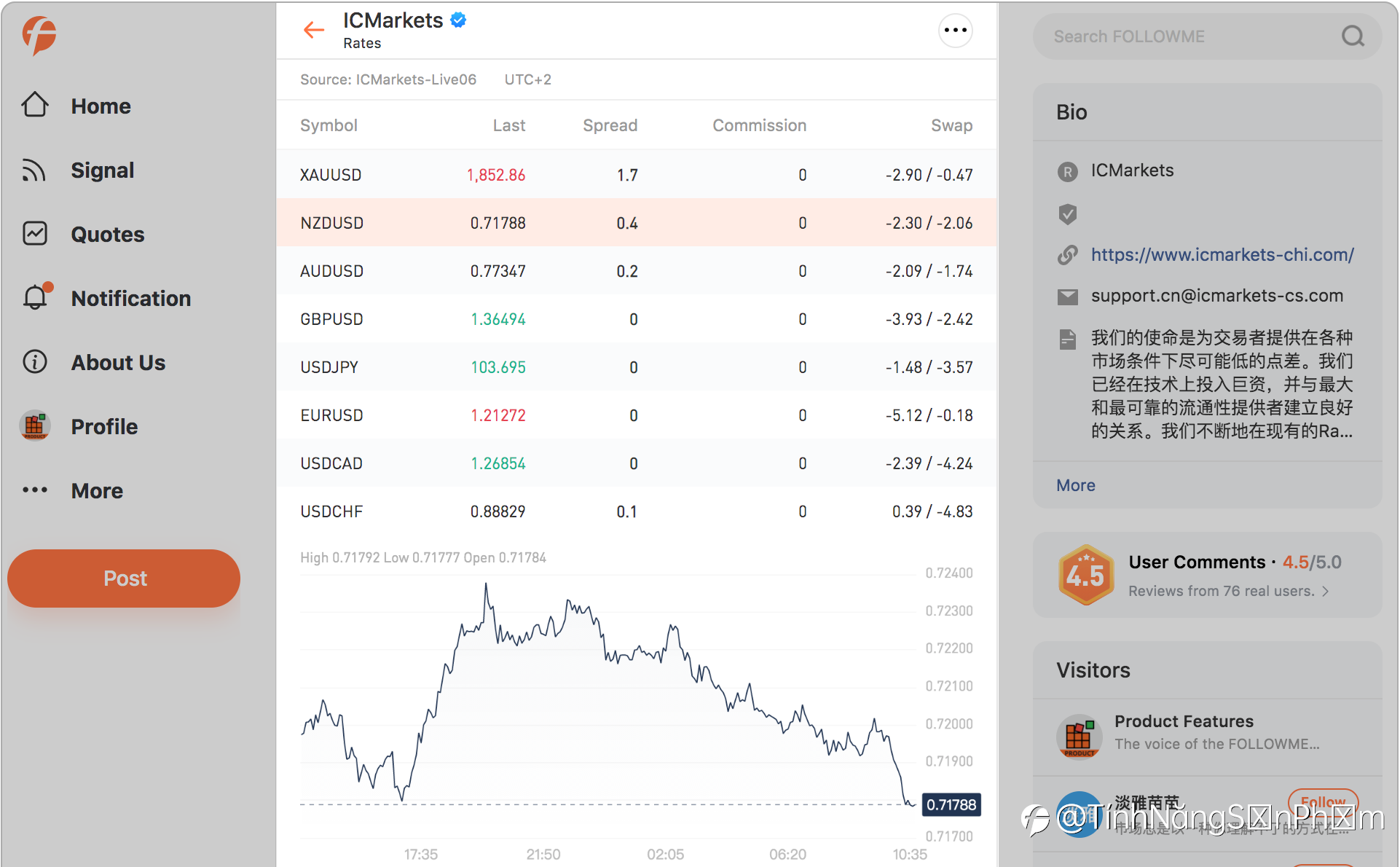Open Notification from the bell icon
This screenshot has width=1400, height=867.
click(35, 298)
